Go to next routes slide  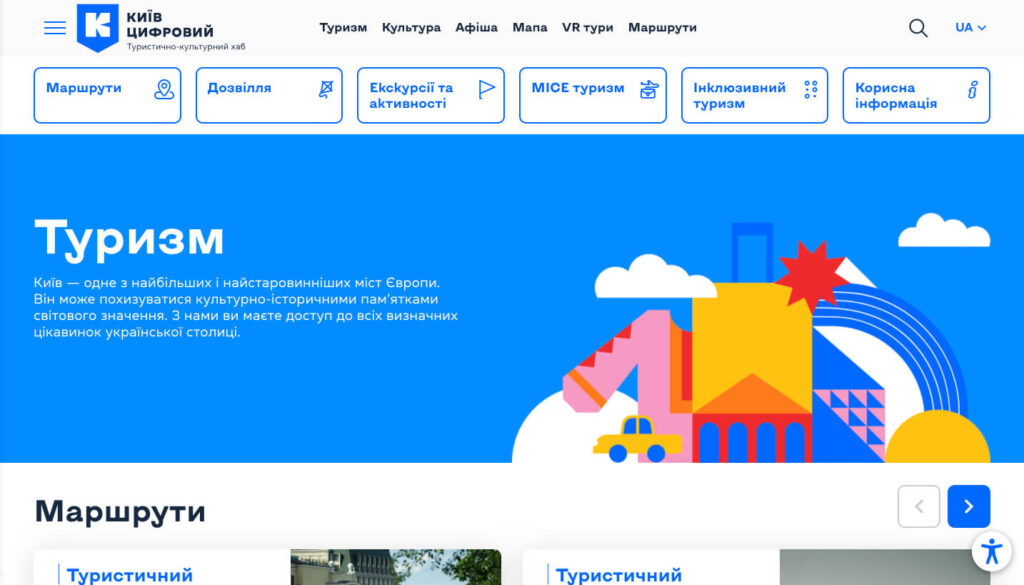coord(968,506)
